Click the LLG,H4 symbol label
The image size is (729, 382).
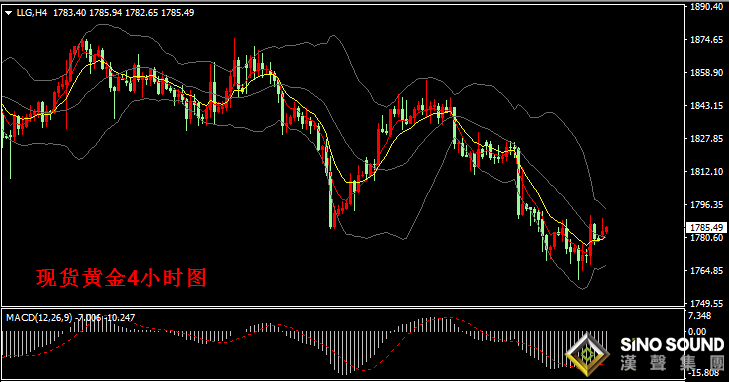coord(32,13)
